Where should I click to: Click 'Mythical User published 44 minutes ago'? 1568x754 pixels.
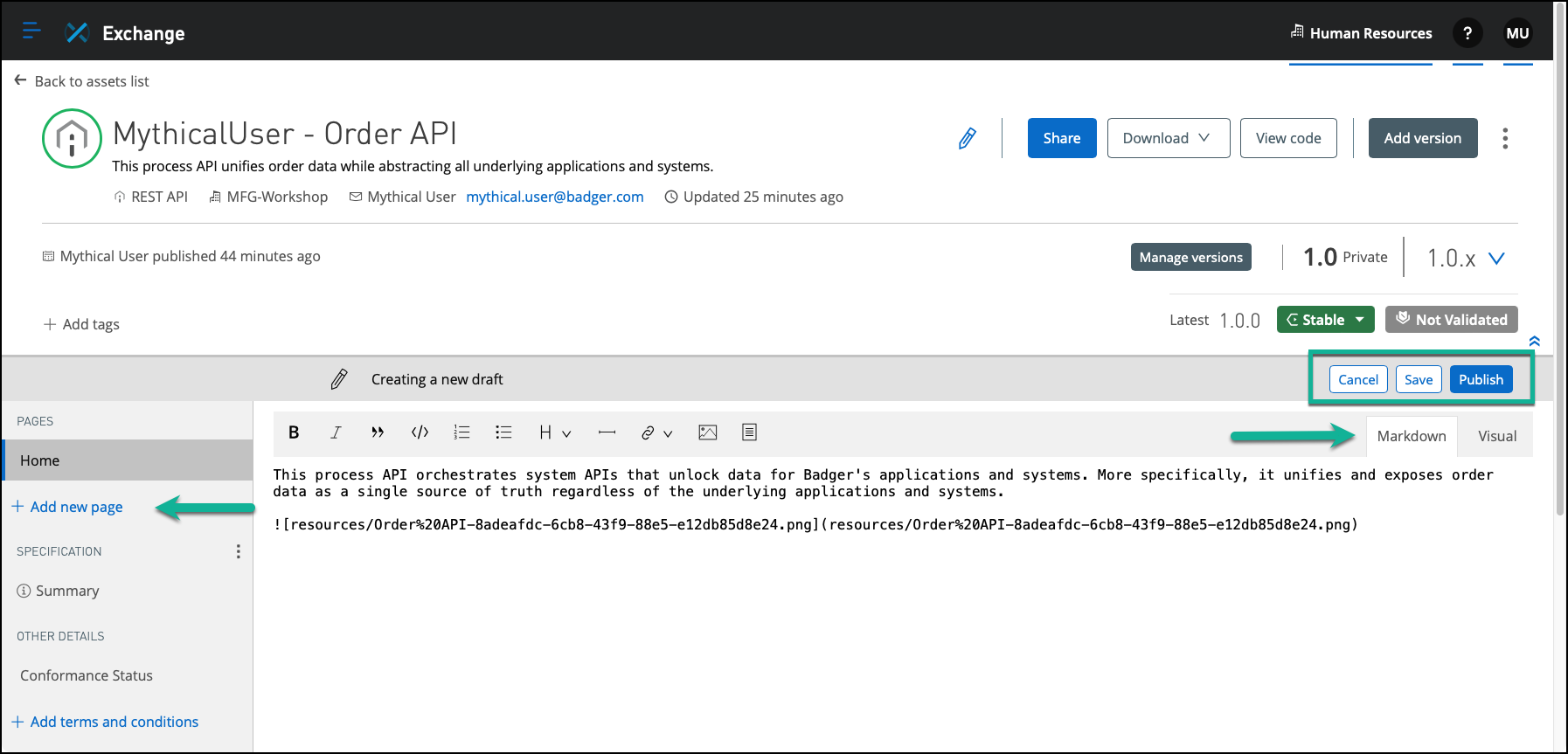182,256
